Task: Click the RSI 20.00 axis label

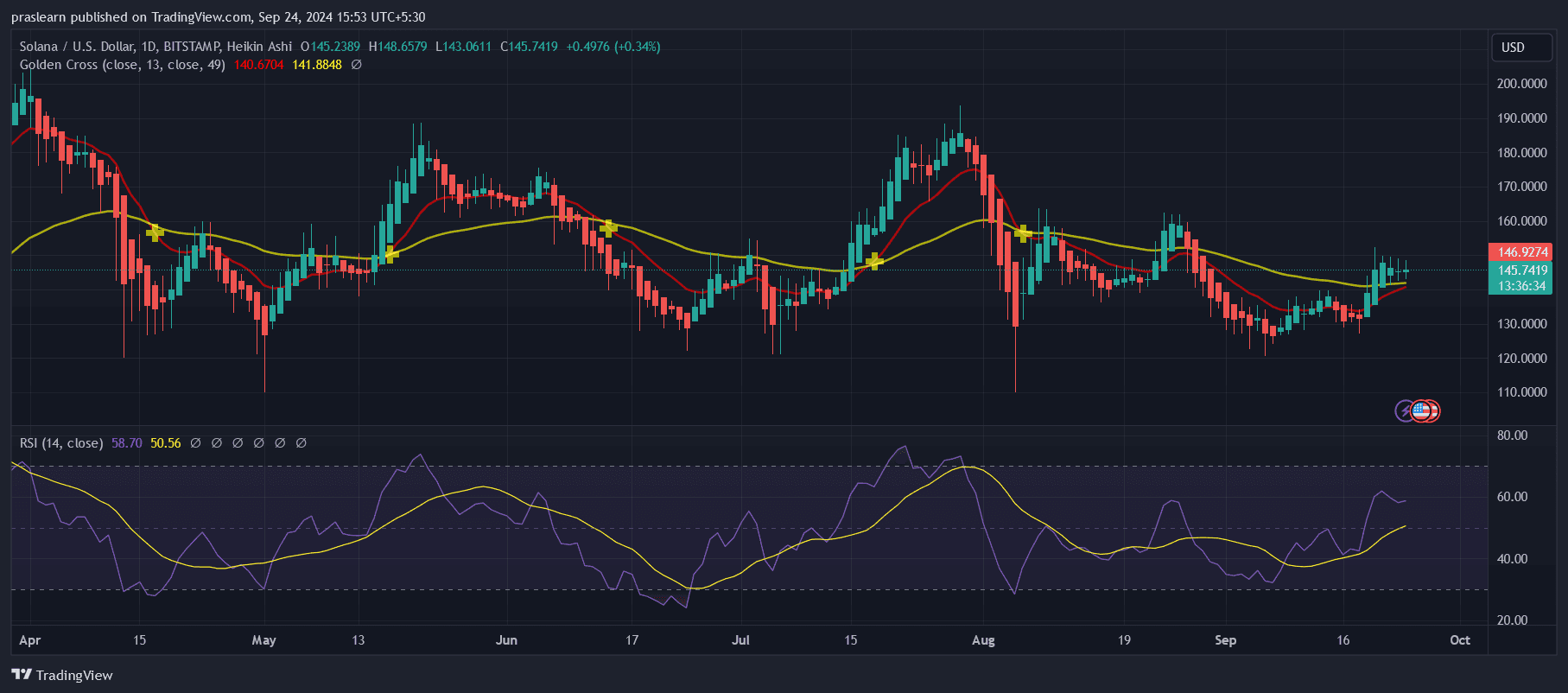Action: 1512,620
